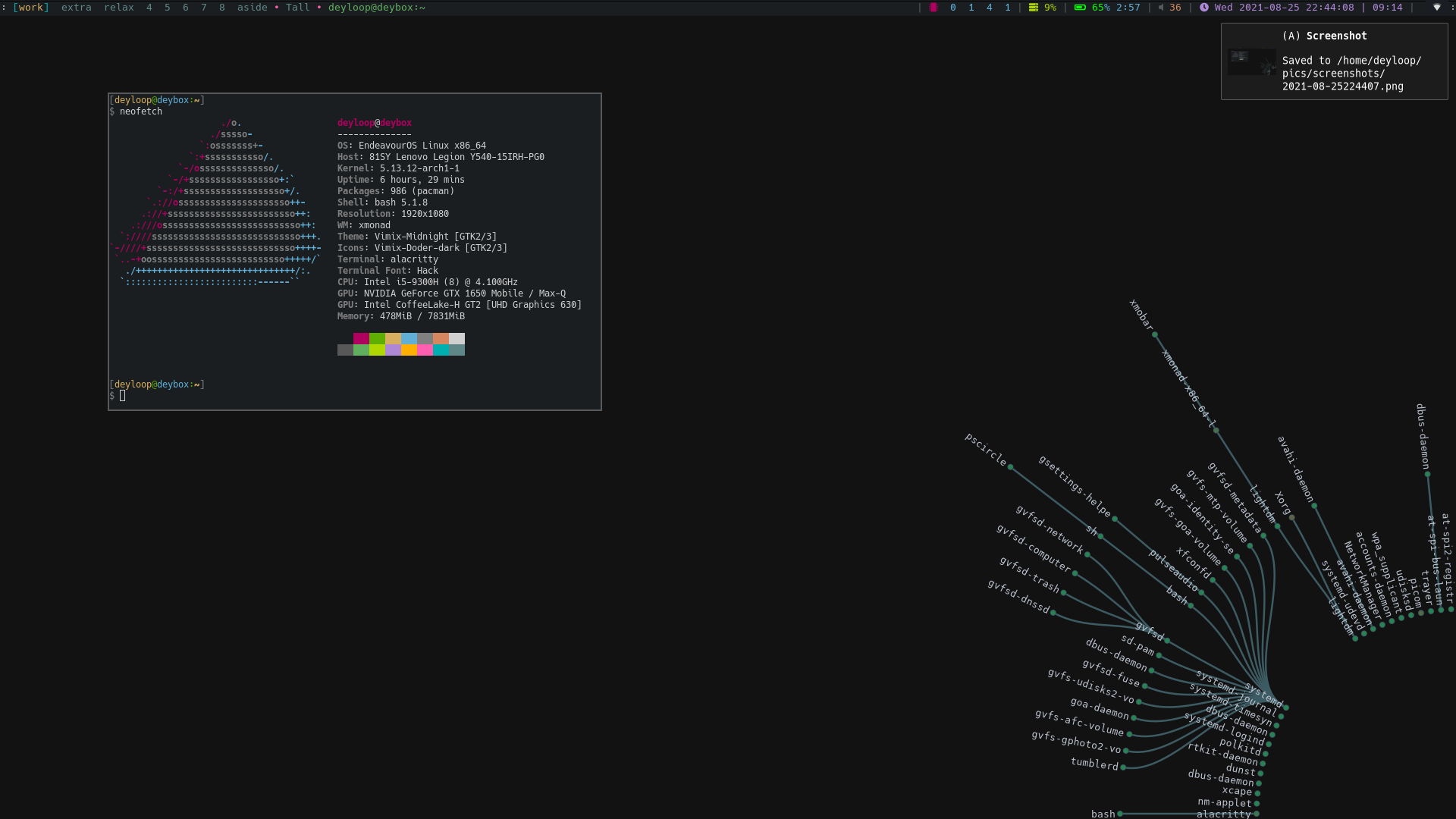Screen dimensions: 1456x819
Task: Click the Tall layout indicator
Action: [x=297, y=8]
